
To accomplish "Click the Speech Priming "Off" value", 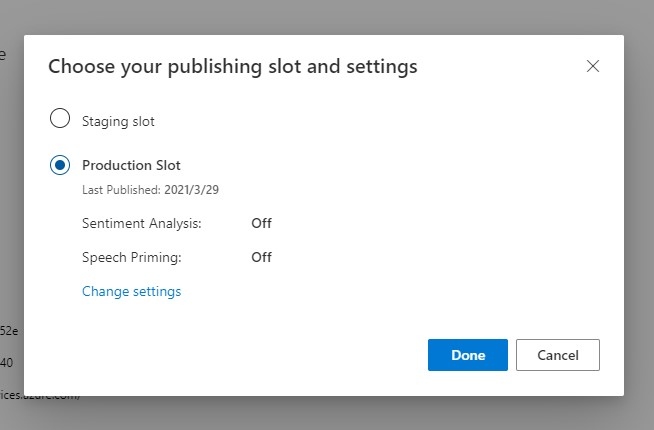I will click(x=261, y=257).
